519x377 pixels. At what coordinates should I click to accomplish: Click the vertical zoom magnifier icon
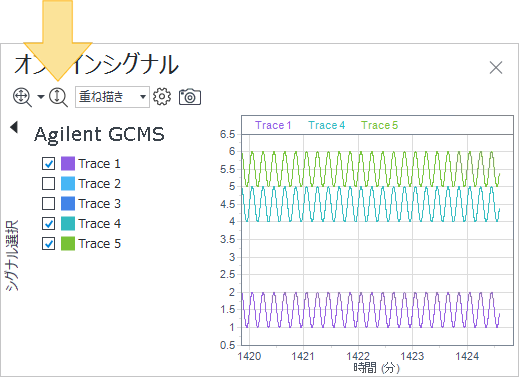point(58,97)
